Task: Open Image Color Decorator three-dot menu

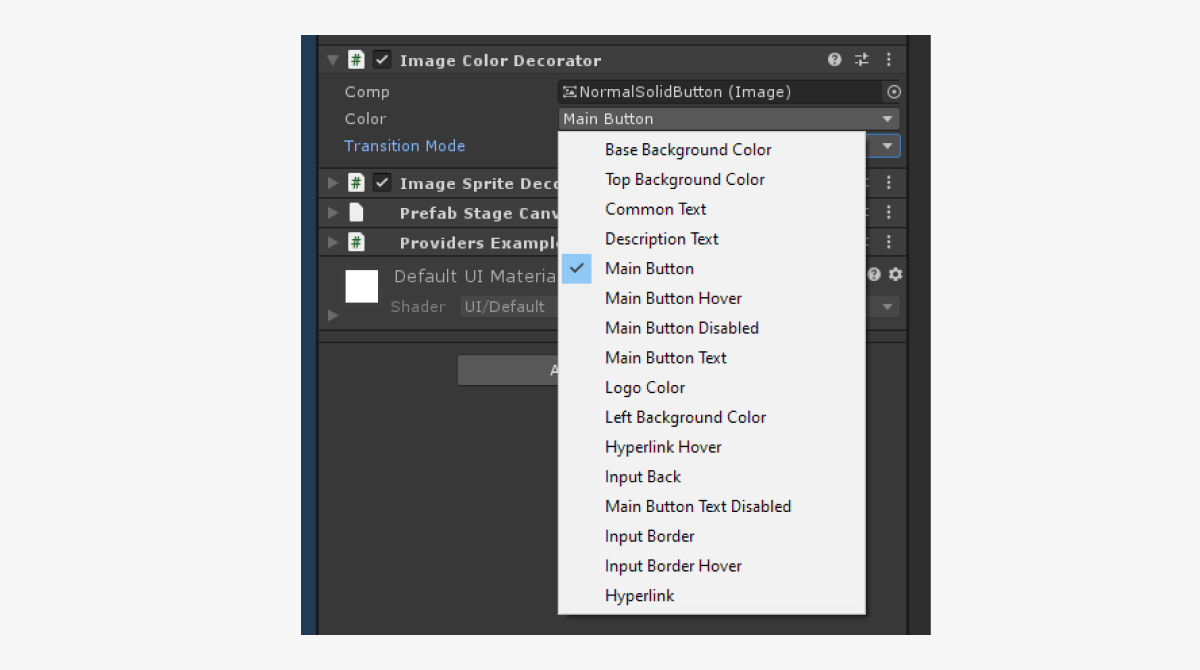Action: (888, 60)
